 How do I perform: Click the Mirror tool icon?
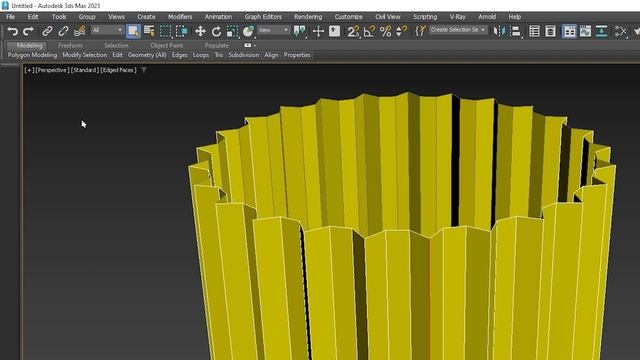tap(499, 31)
